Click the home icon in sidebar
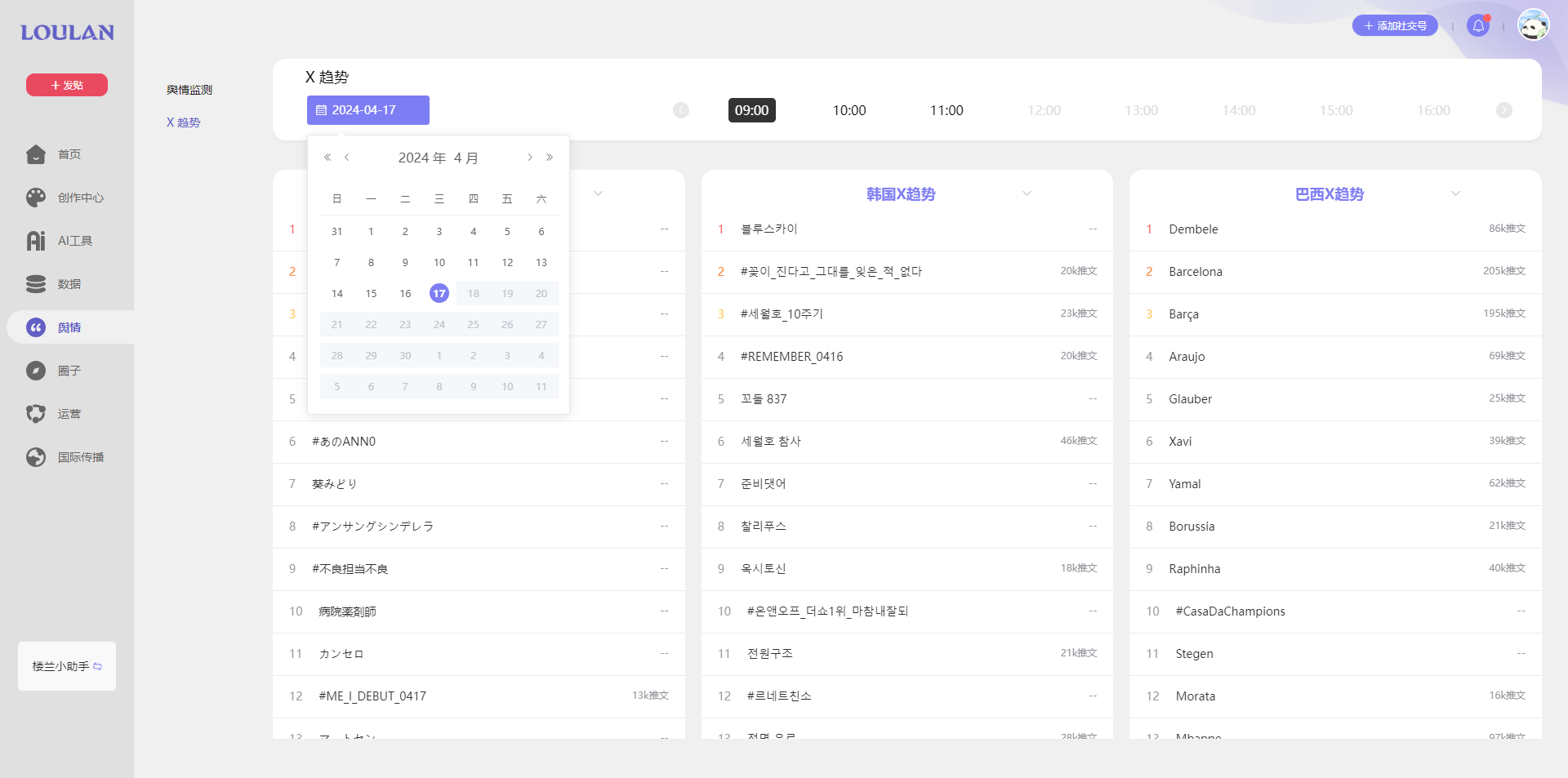The height and width of the screenshot is (778, 1568). (36, 154)
